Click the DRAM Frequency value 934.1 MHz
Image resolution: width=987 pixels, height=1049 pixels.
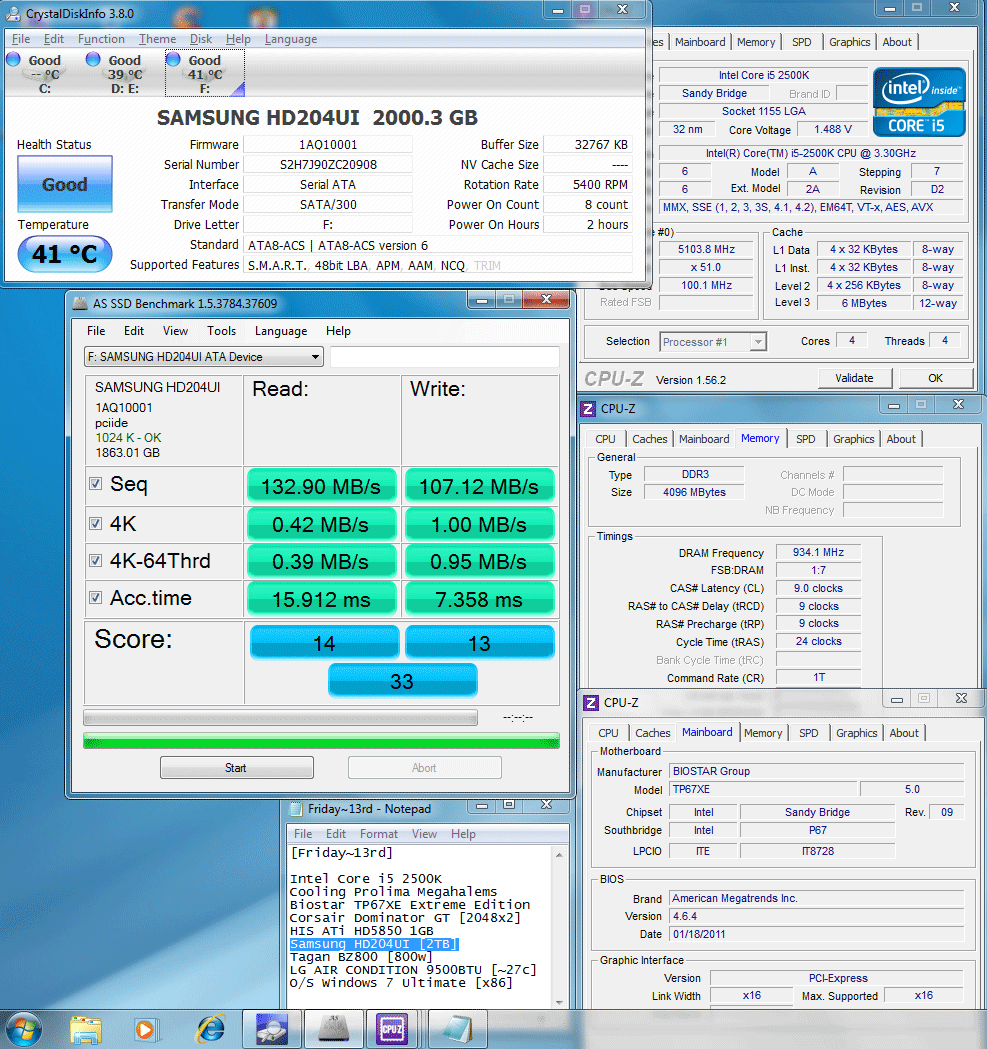(x=818, y=553)
